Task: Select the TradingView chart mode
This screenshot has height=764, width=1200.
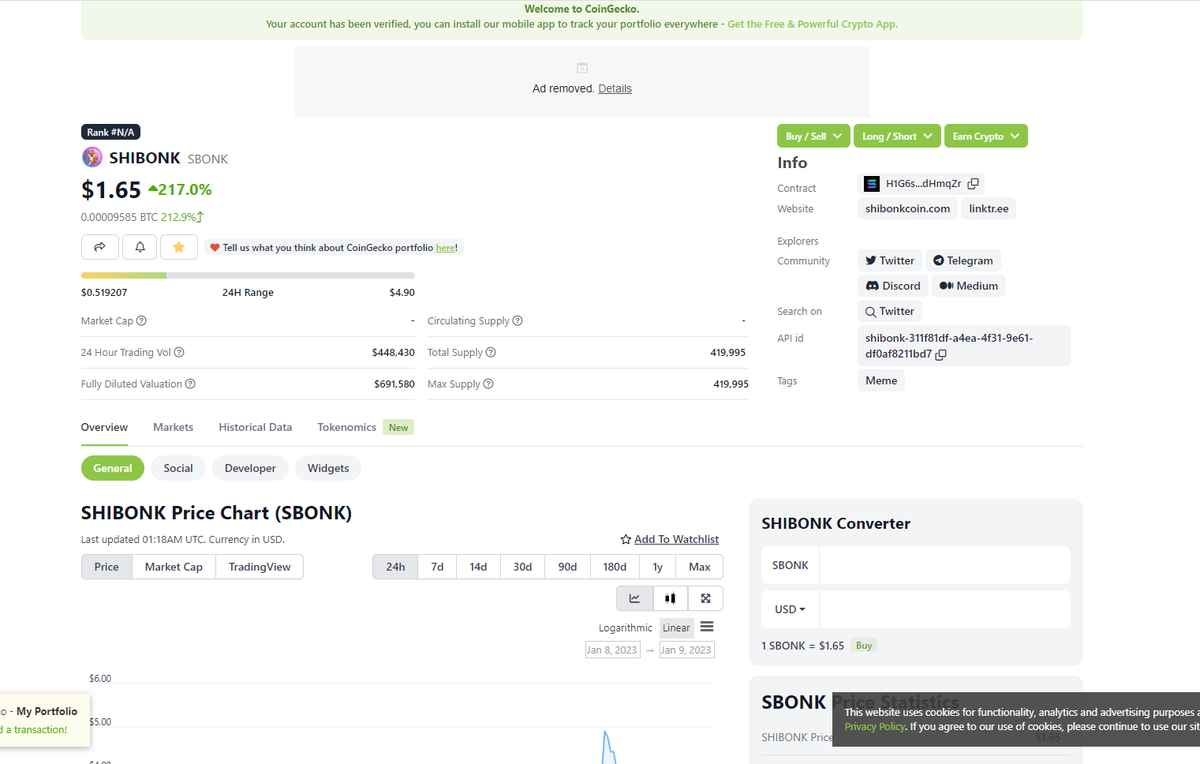Action: click(x=259, y=567)
